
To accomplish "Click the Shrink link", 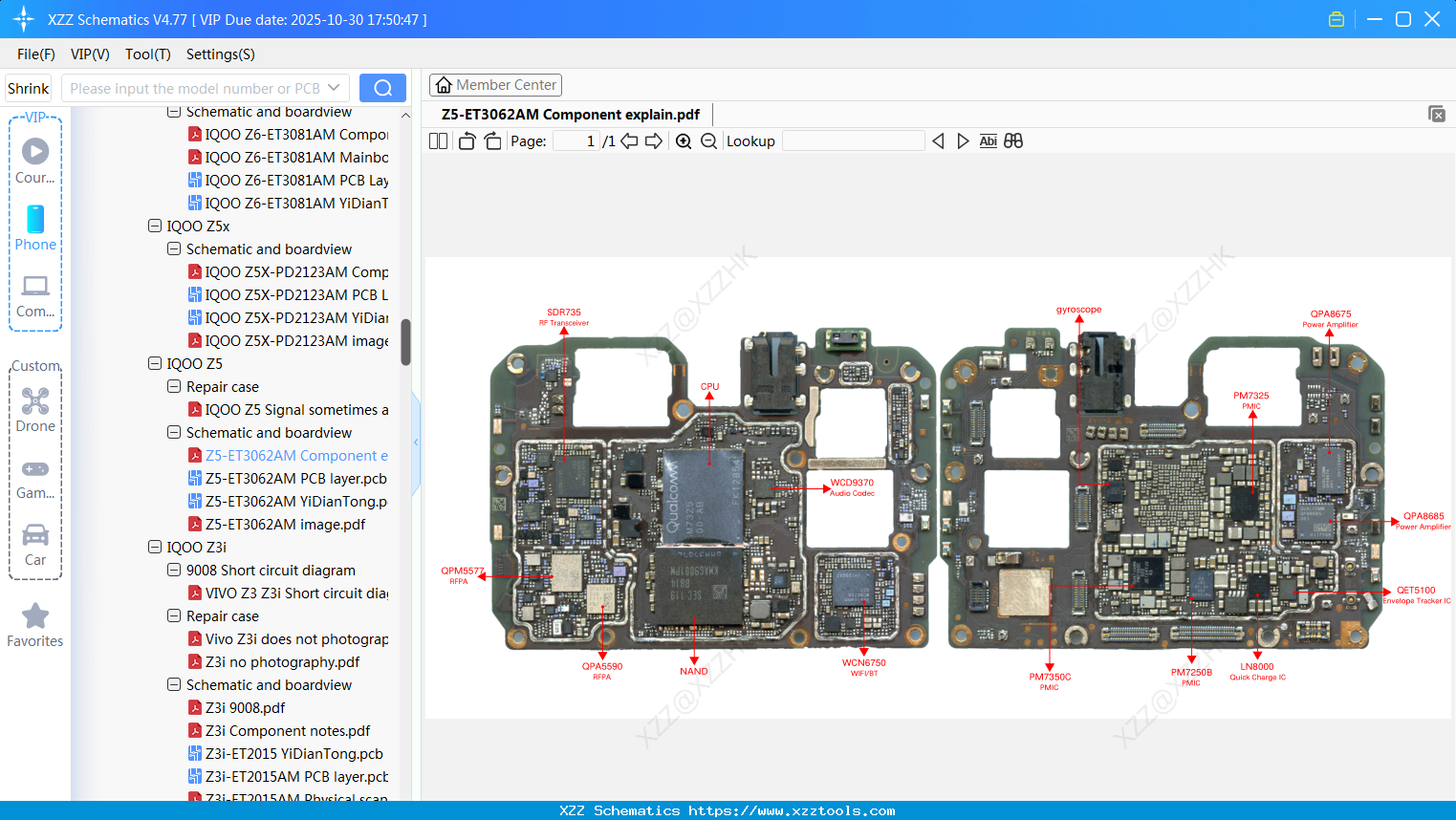I will (28, 87).
